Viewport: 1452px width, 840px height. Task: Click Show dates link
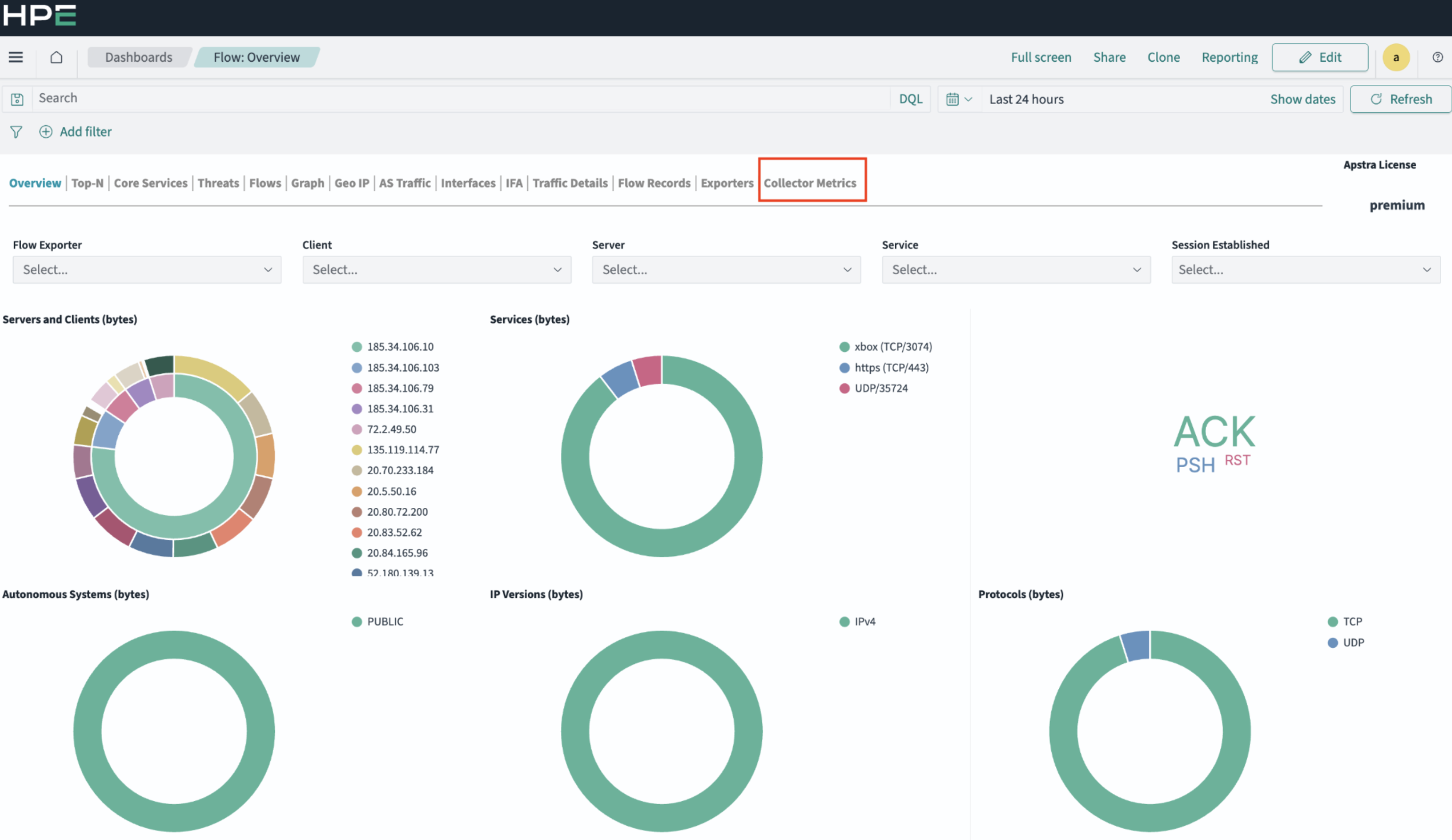(x=1302, y=99)
